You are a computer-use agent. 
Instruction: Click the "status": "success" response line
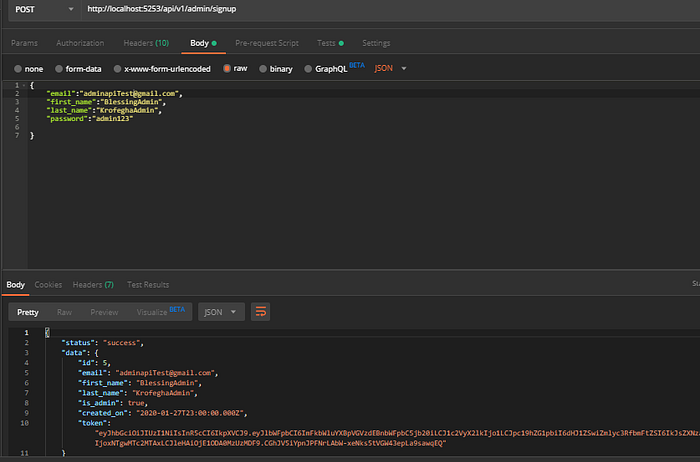[103, 343]
